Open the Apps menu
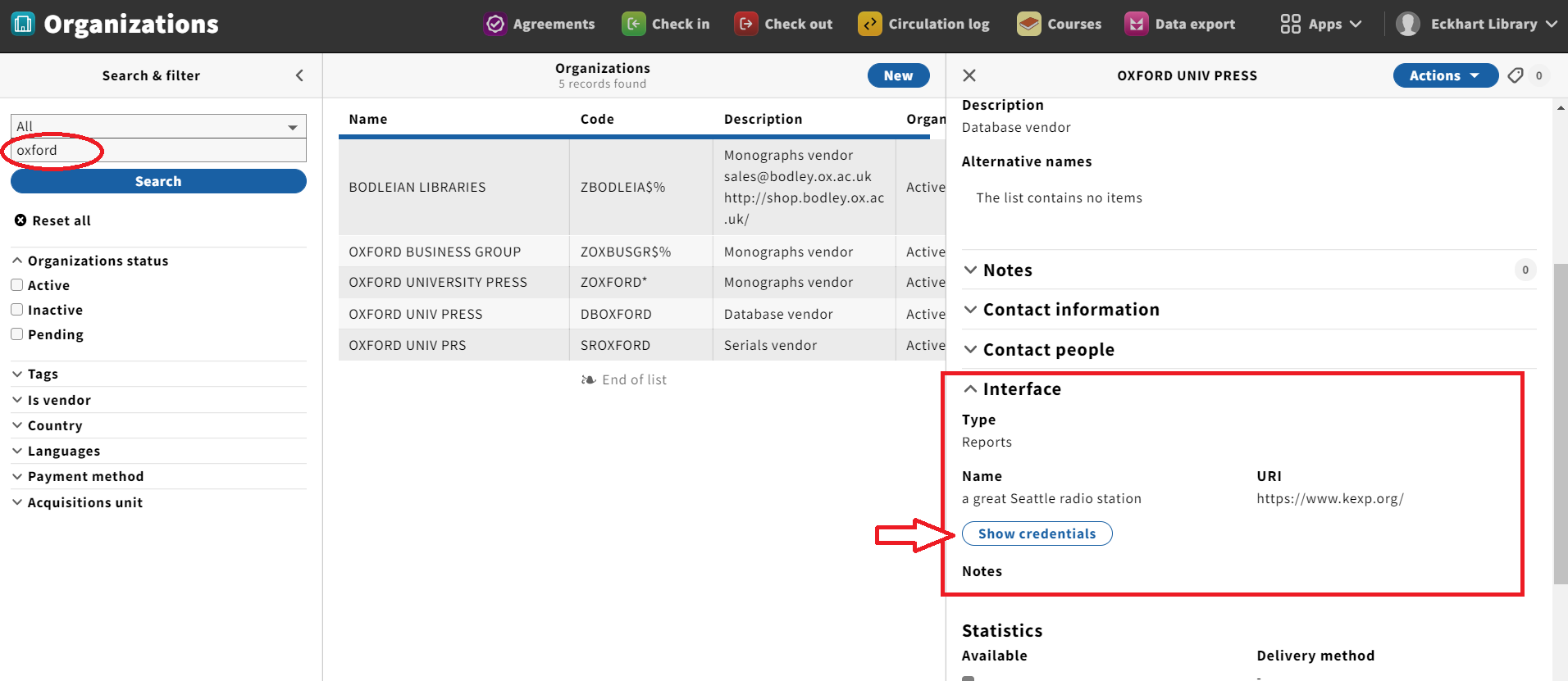 tap(1321, 24)
